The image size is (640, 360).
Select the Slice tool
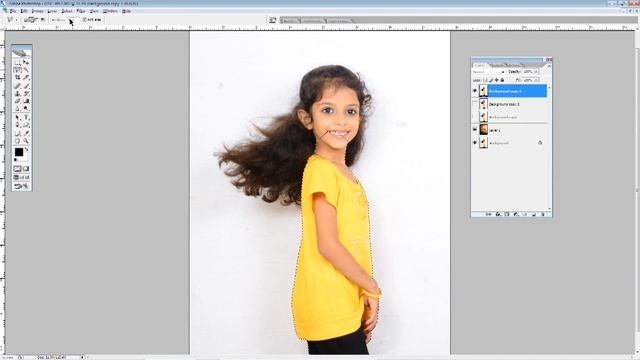coord(26,77)
